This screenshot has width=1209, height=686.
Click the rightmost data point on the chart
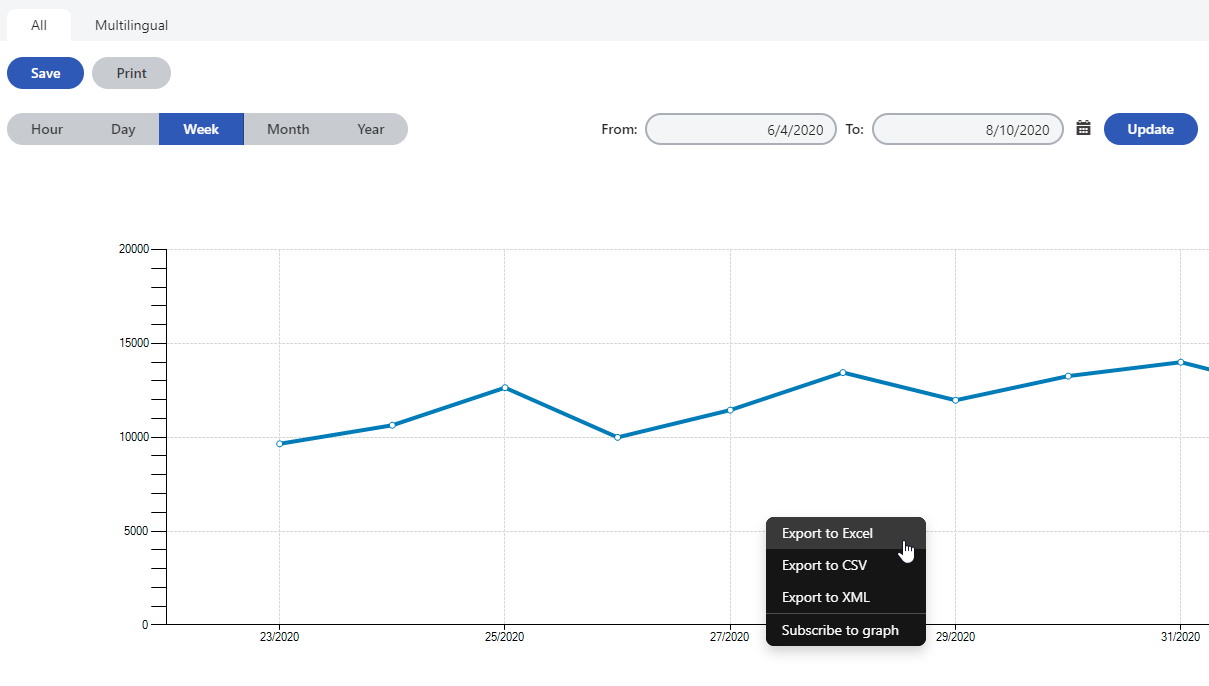click(1180, 363)
